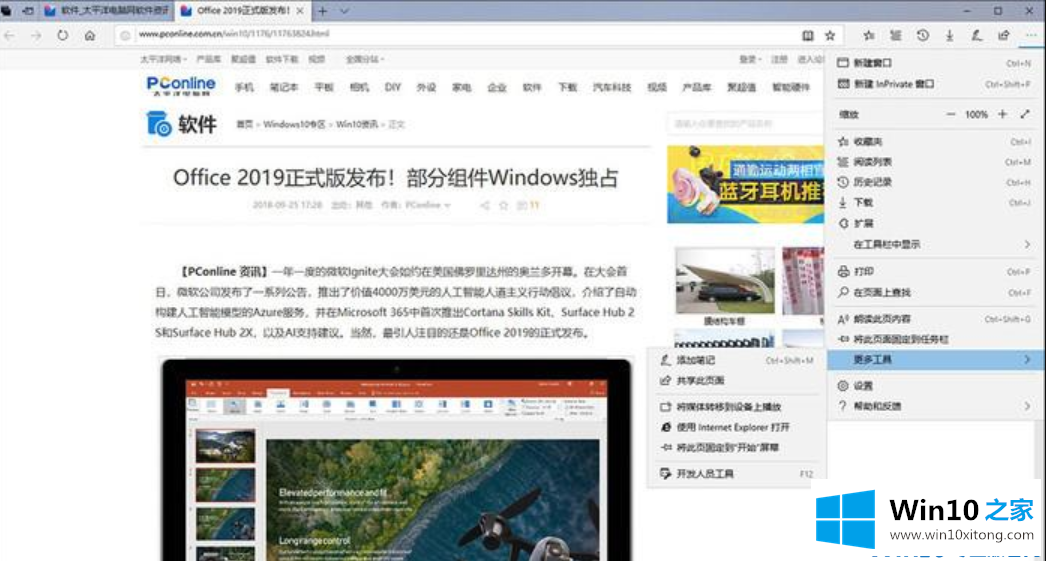
Task: Expand the 更多工具 submenu
Action: [935, 360]
